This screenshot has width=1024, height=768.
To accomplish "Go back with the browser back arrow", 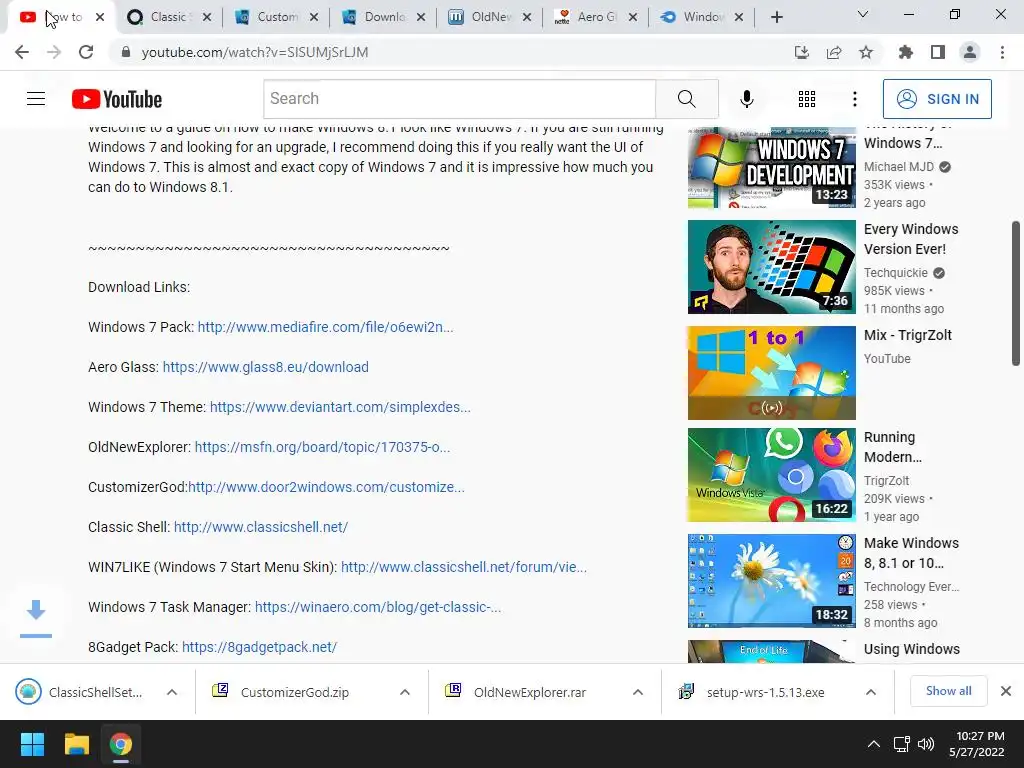I will pos(22,52).
